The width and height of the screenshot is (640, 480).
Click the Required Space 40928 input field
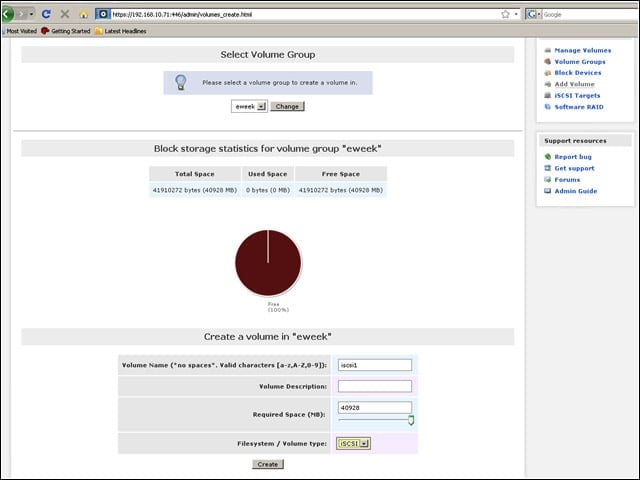pyautogui.click(x=375, y=408)
